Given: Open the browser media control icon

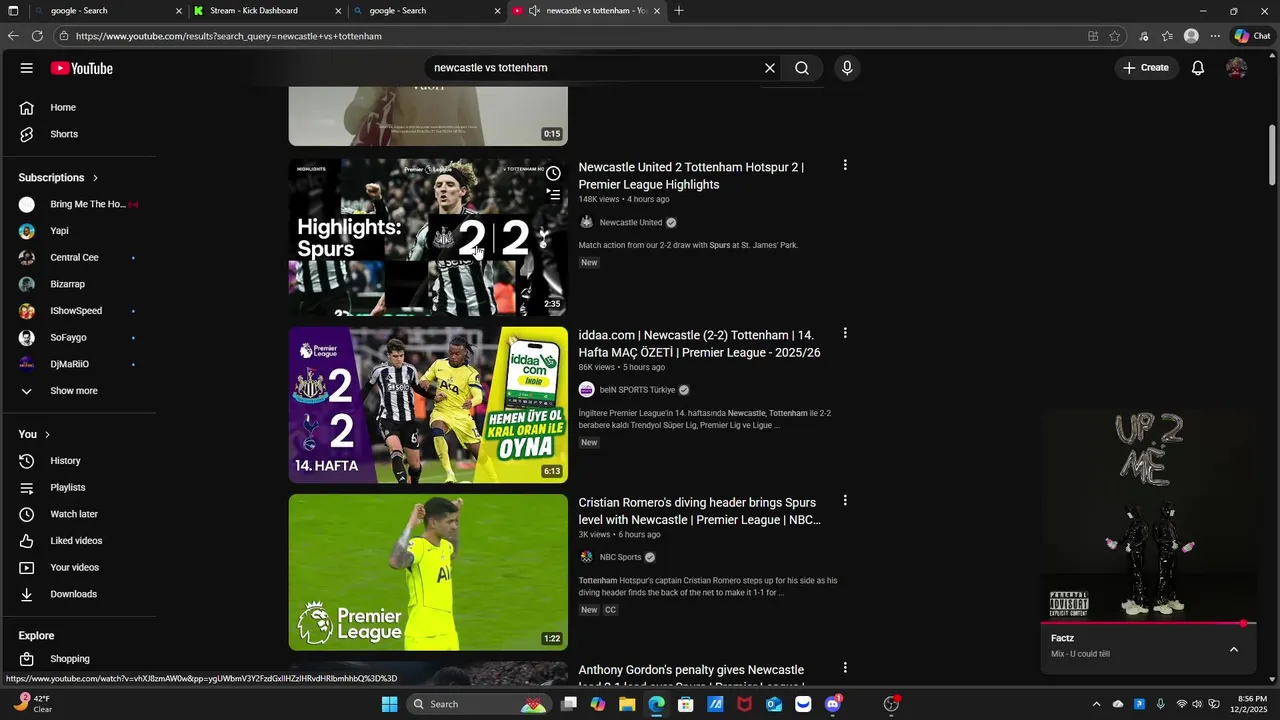Looking at the screenshot, I should click(x=1144, y=36).
